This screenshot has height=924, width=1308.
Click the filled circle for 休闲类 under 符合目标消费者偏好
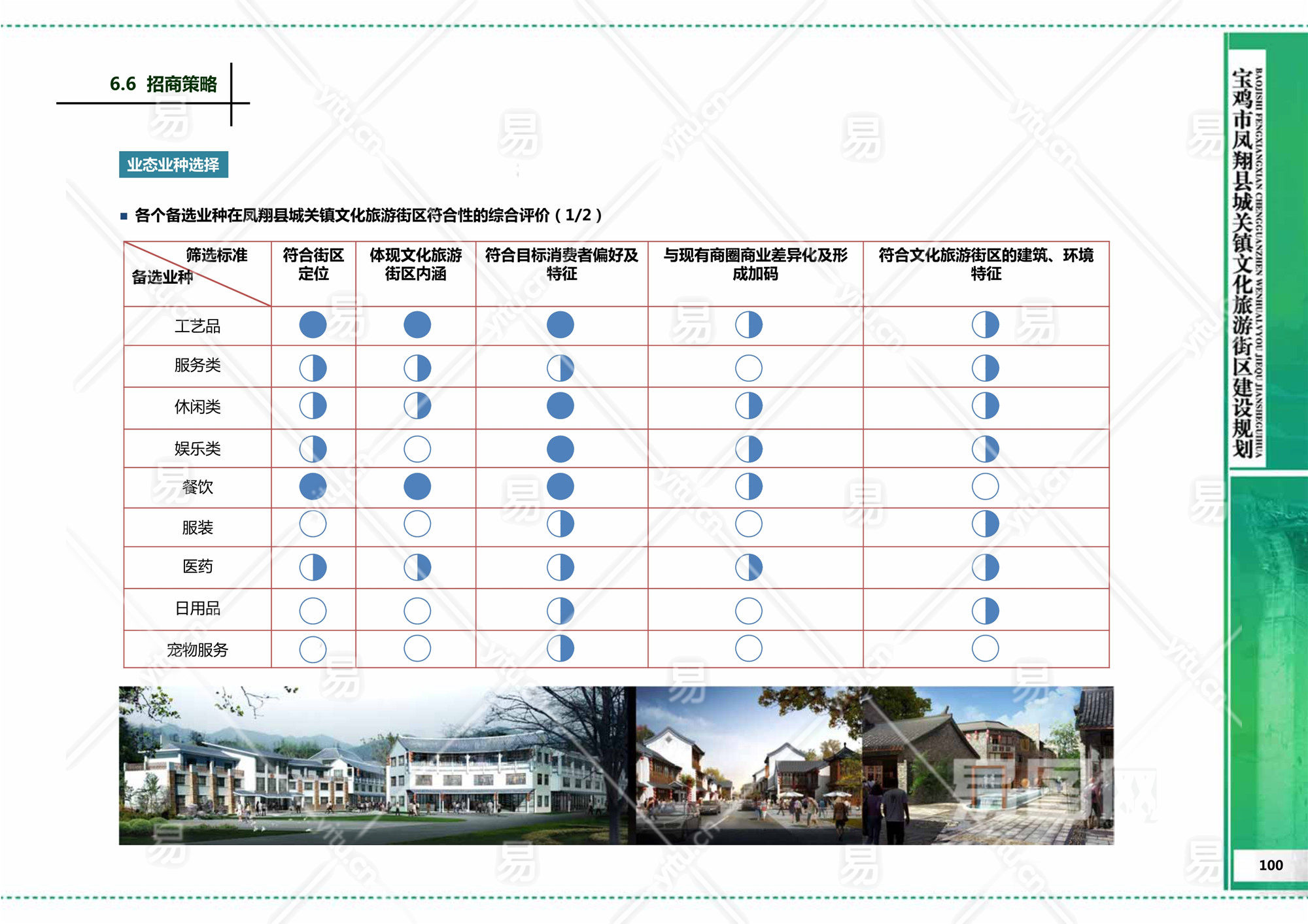(x=560, y=405)
